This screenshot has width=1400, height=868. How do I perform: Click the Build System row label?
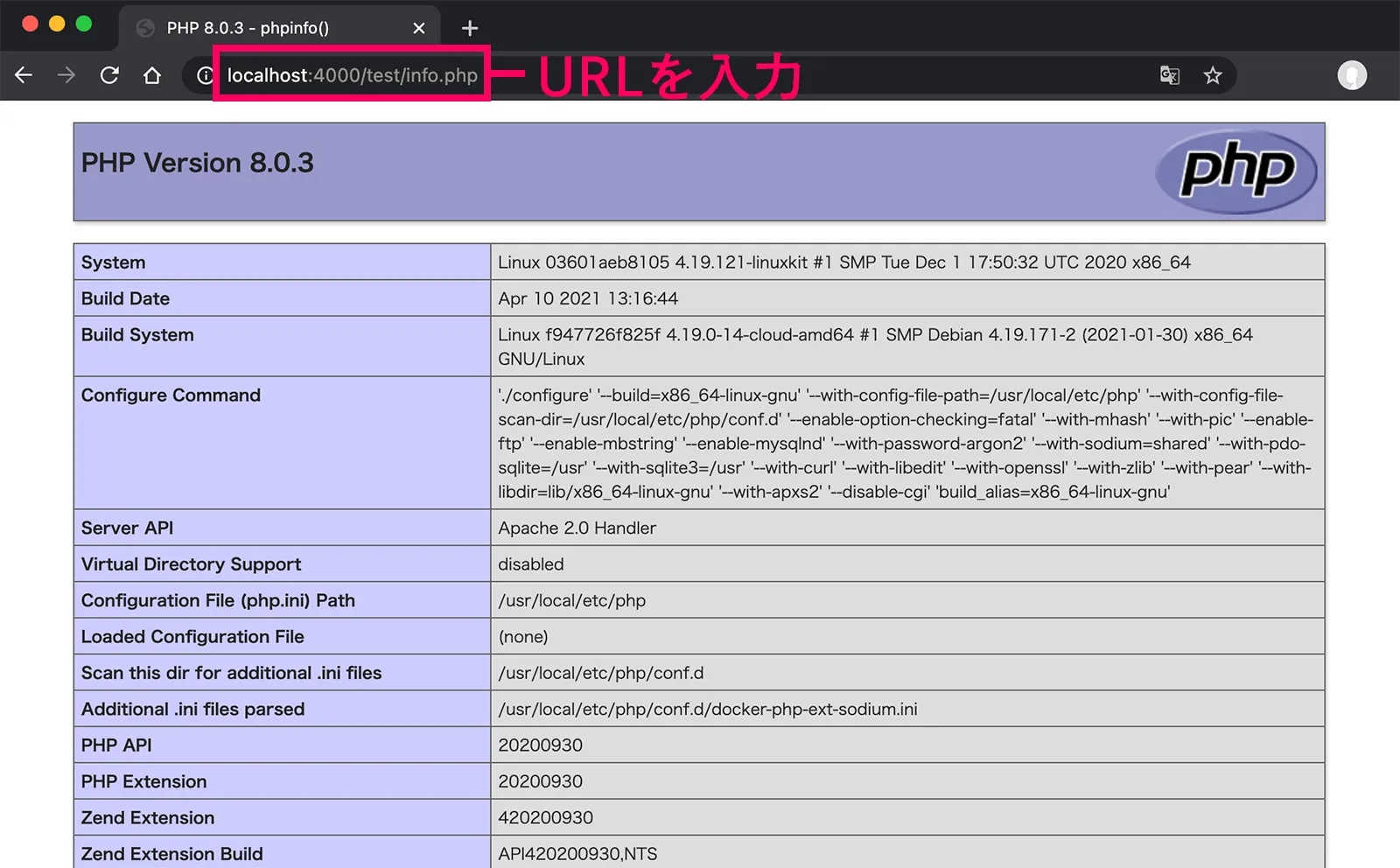point(137,335)
